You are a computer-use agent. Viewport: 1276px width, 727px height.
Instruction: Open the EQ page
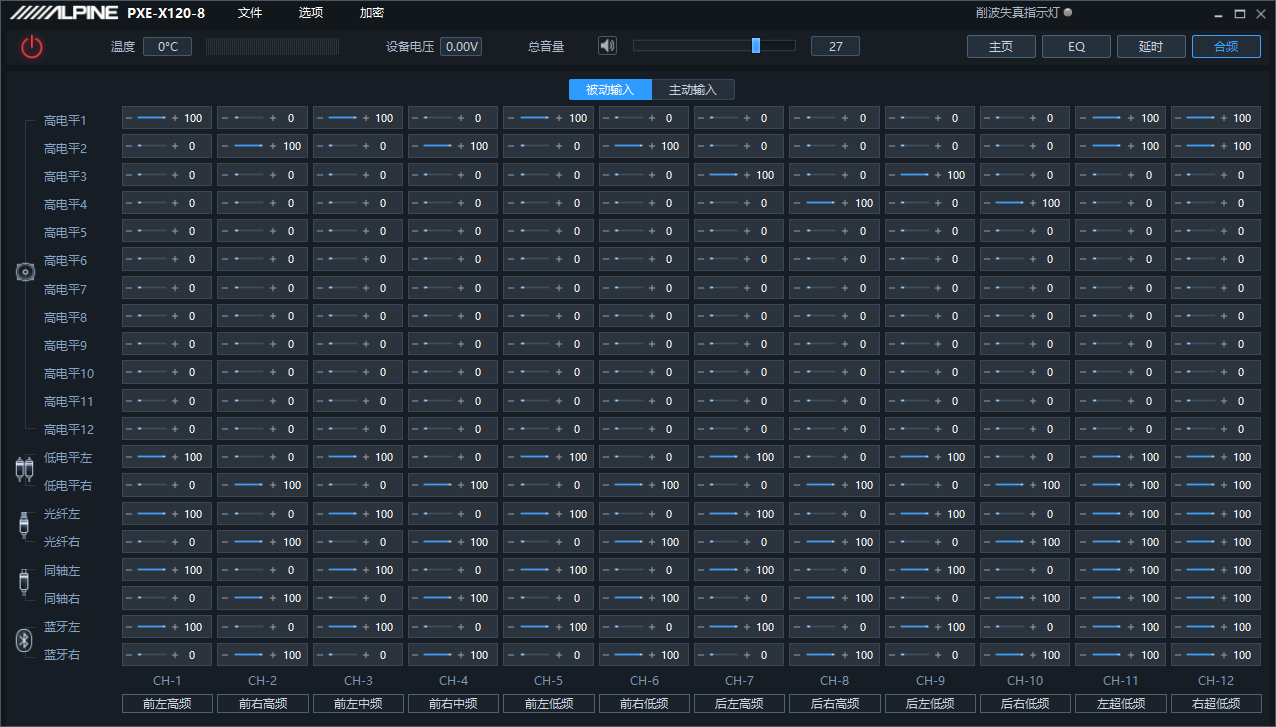[x=1076, y=47]
